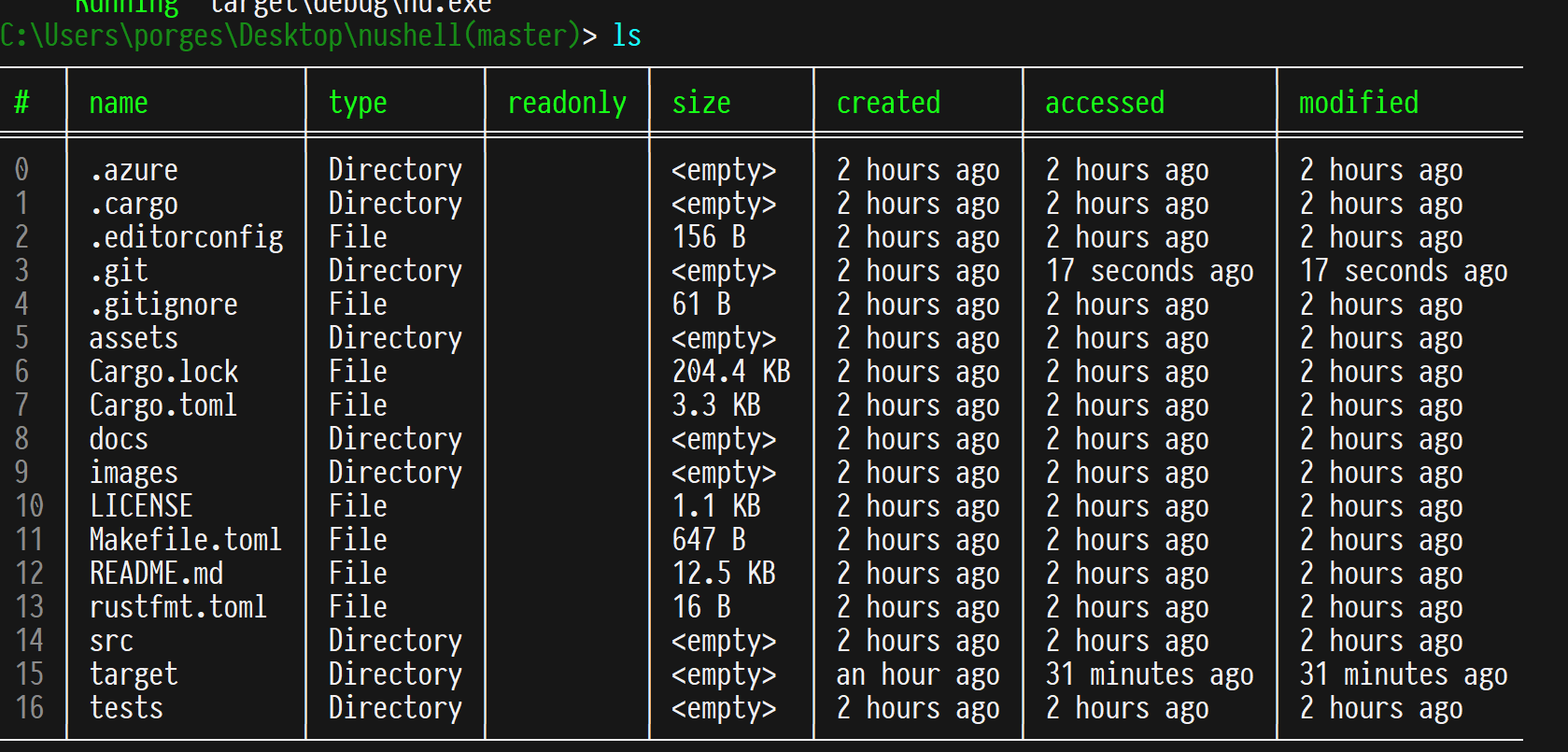Click the 'modified' column header
The image size is (1568, 752).
point(1359,103)
